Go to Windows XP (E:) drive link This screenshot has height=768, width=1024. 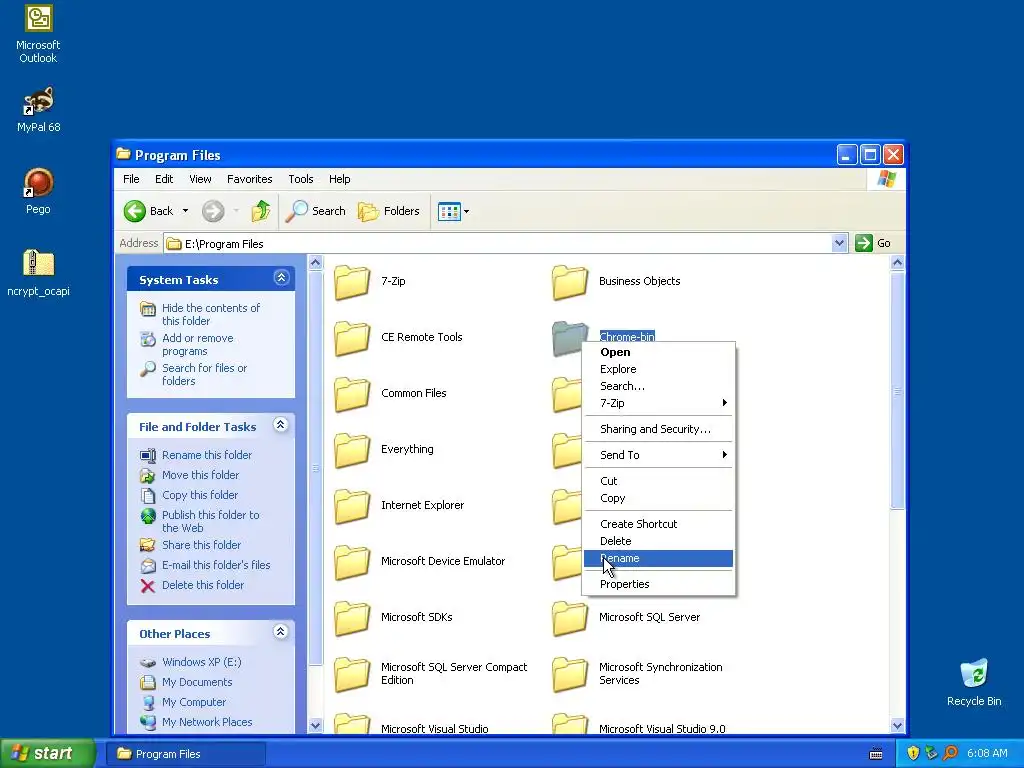click(x=202, y=662)
